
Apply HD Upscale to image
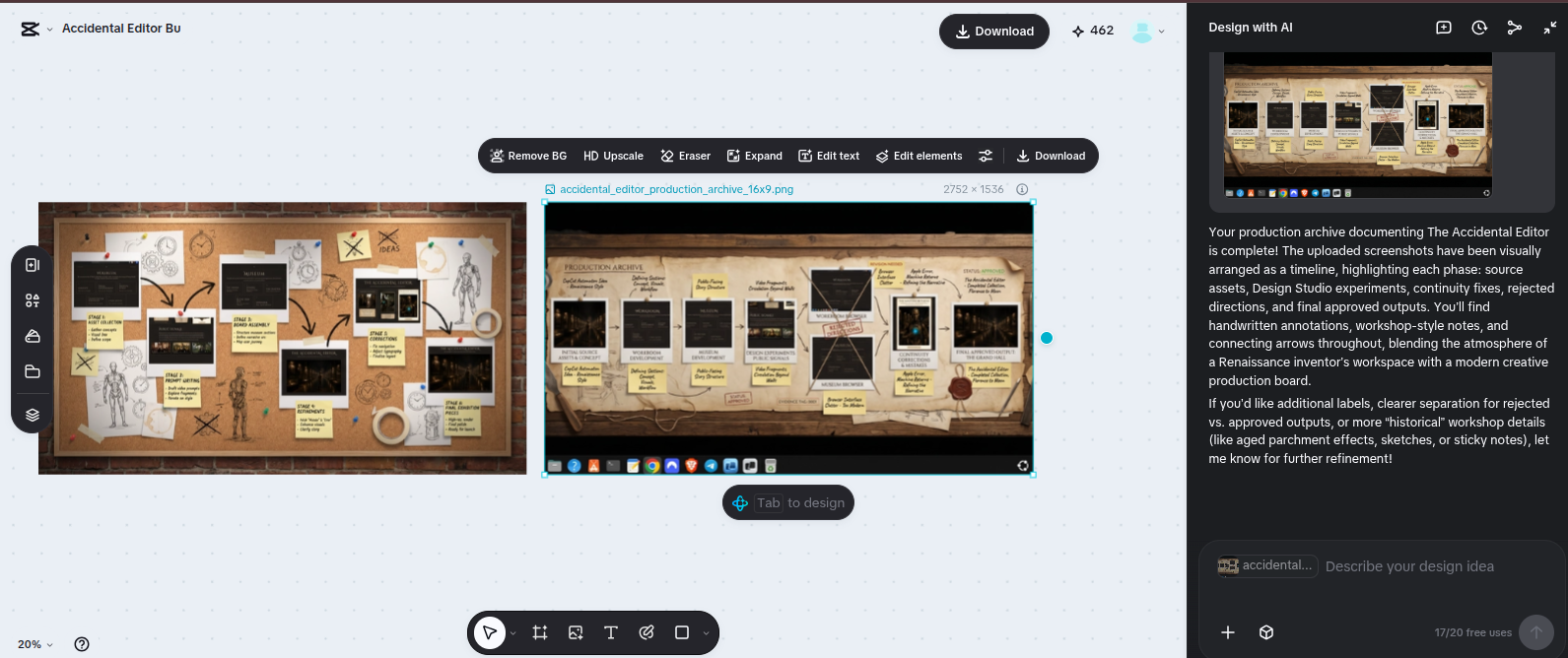coord(613,156)
